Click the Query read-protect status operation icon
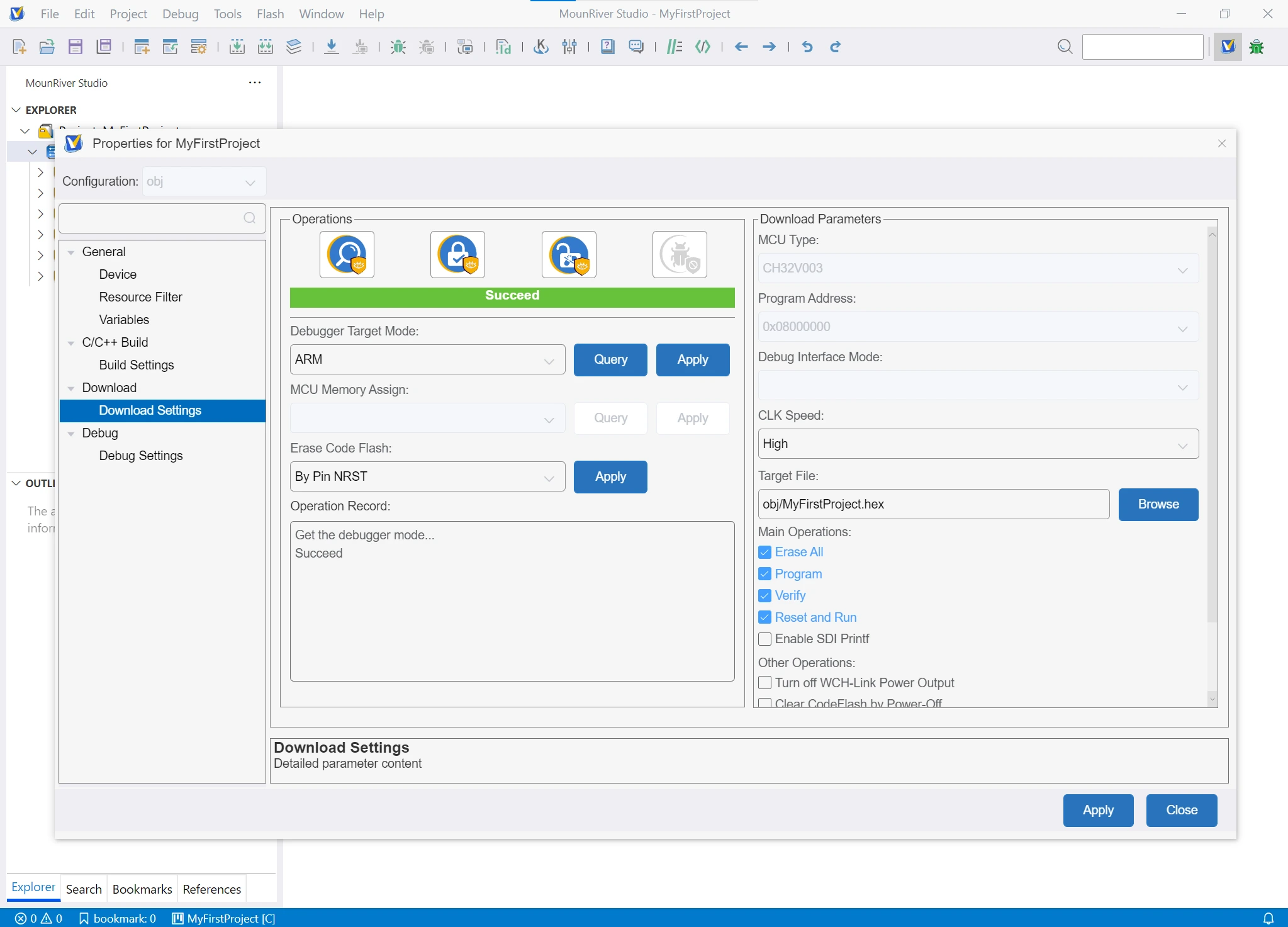The height and width of the screenshot is (927, 1288). click(x=347, y=255)
